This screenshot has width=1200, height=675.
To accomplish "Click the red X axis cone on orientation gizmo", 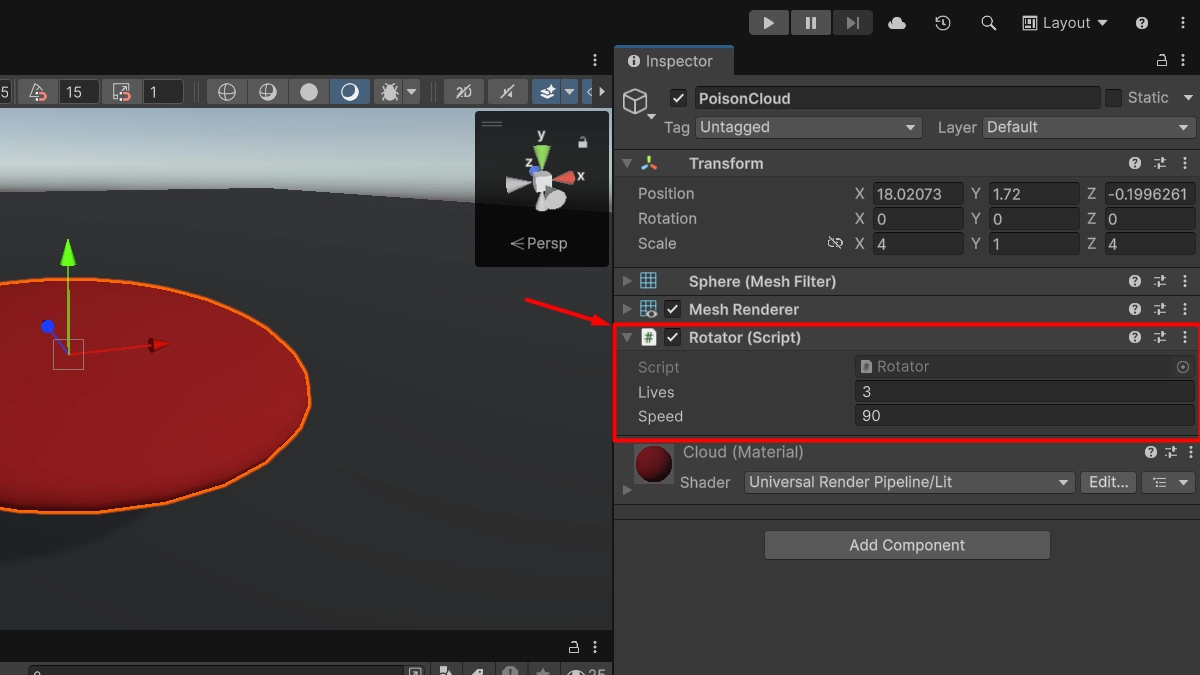I will click(x=564, y=178).
